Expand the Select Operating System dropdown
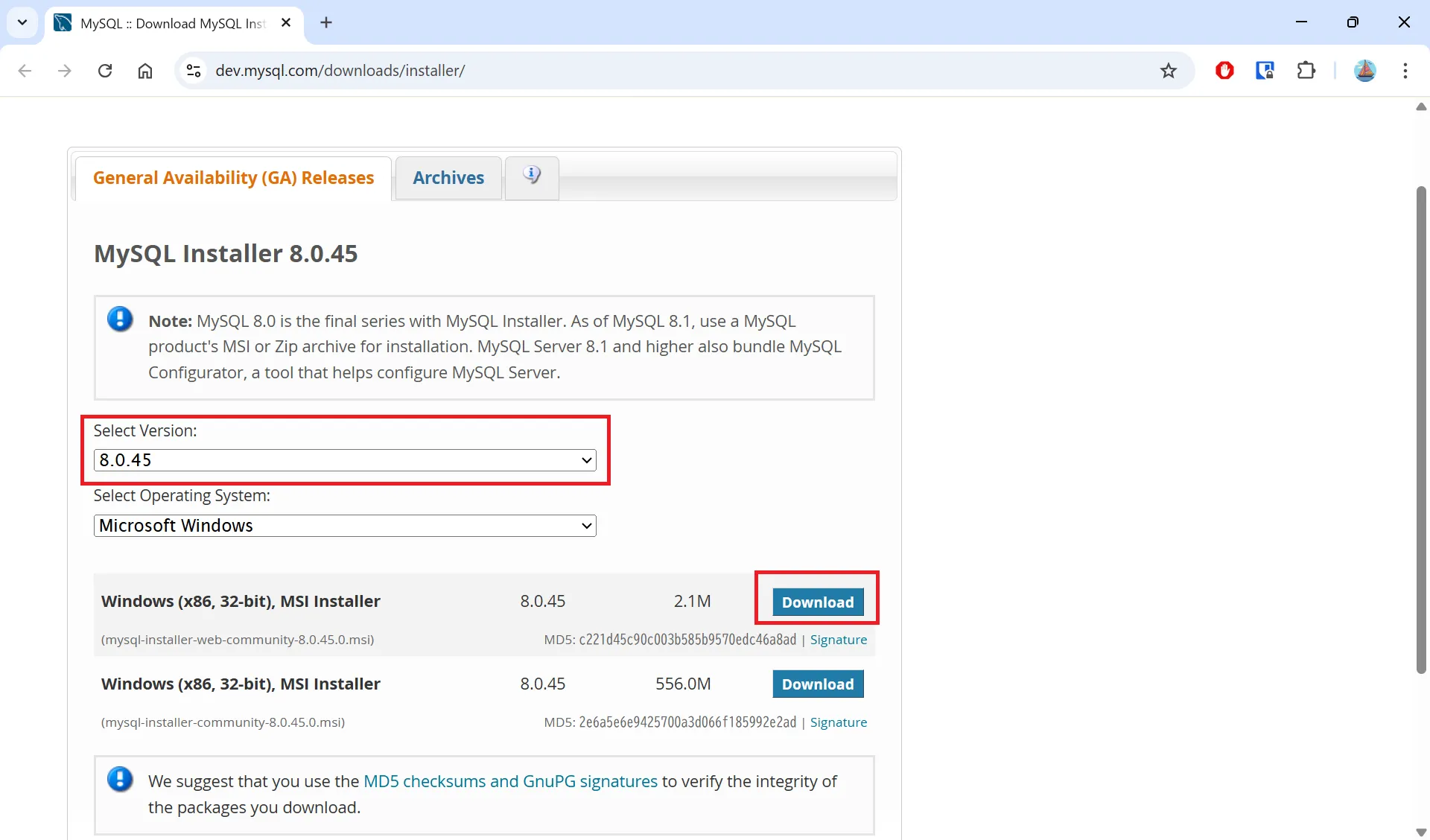 click(345, 526)
